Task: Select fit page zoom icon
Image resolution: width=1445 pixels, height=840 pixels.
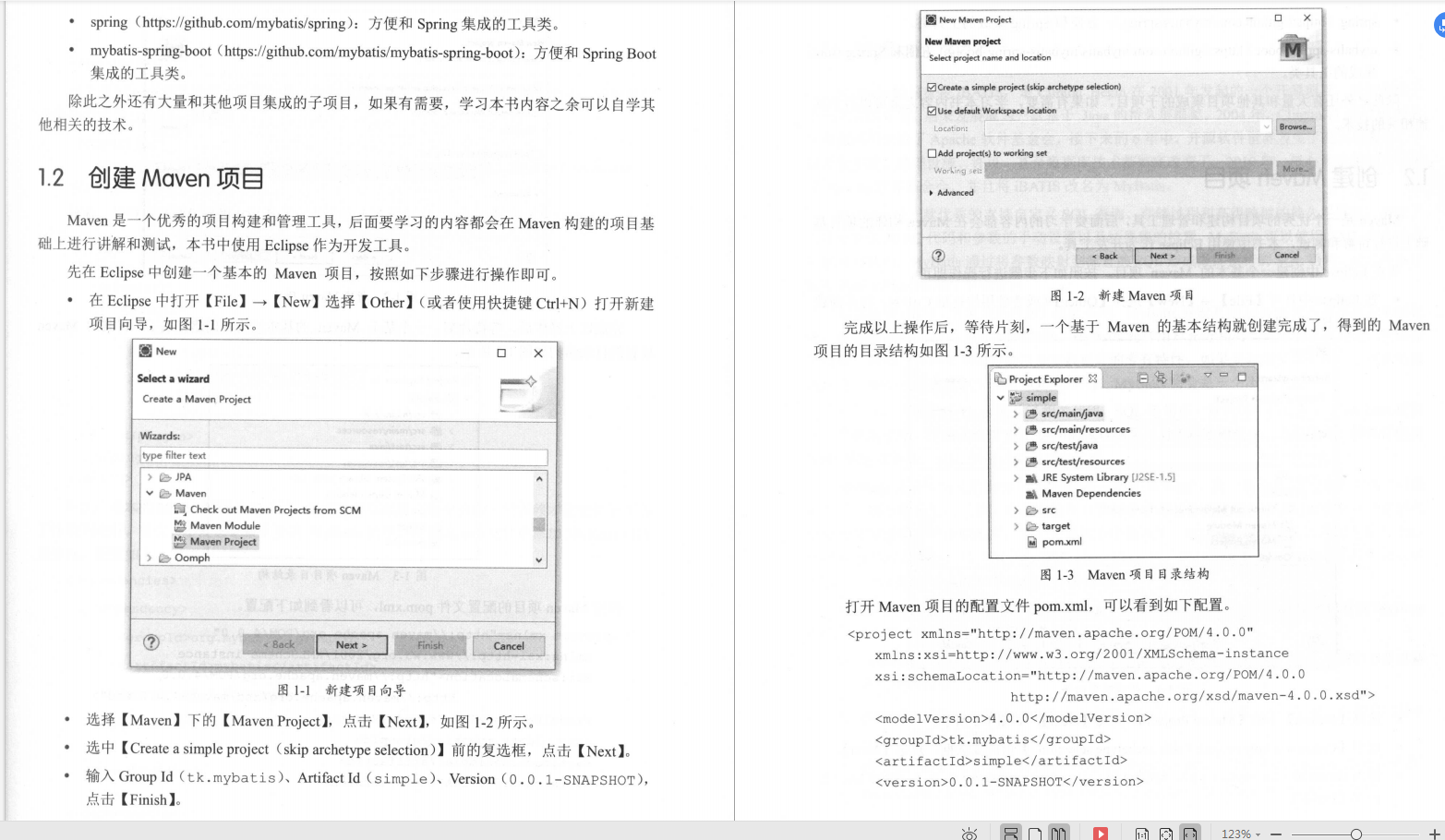Action: [1166, 834]
